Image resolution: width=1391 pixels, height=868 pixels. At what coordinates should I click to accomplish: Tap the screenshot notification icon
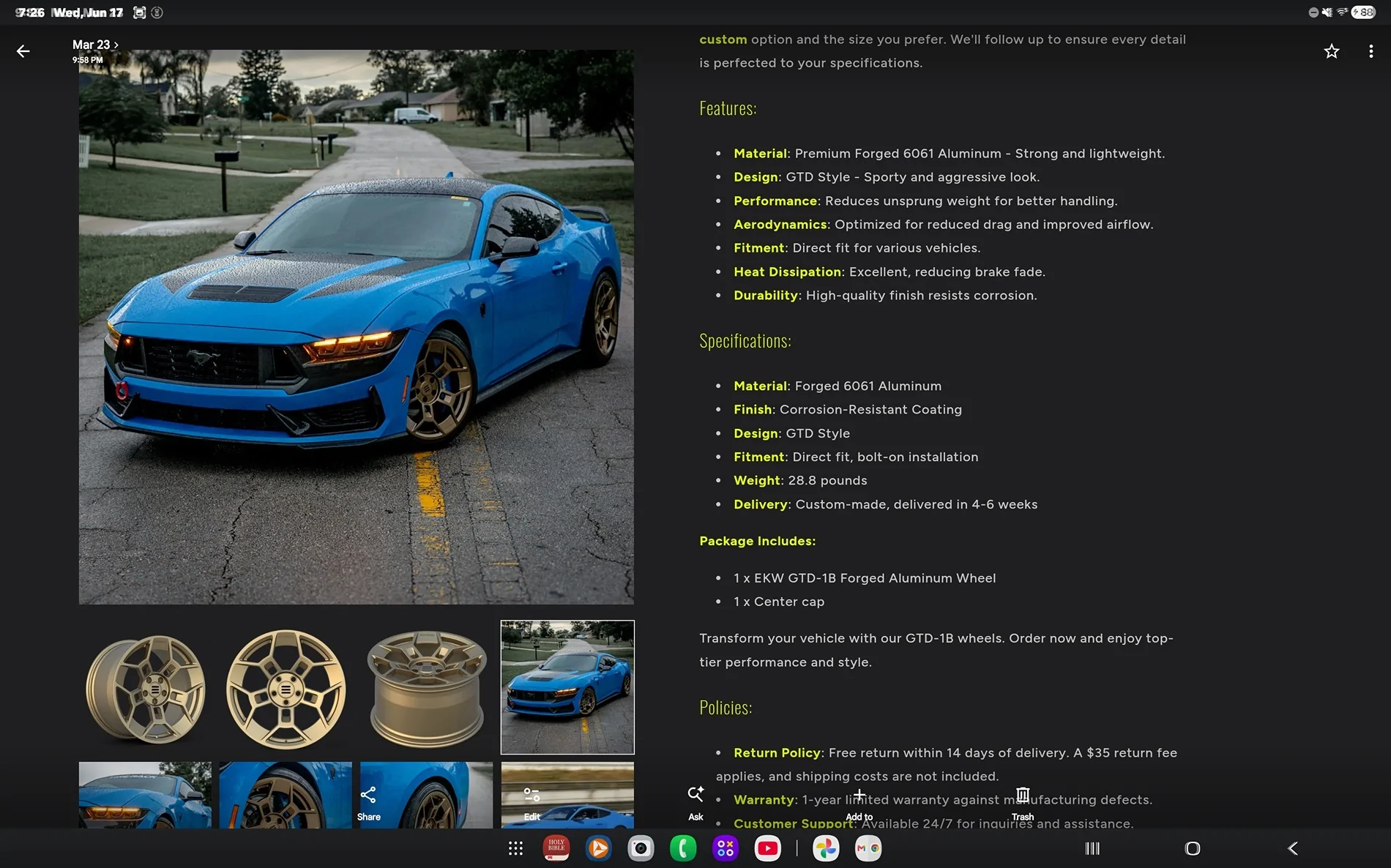click(139, 12)
